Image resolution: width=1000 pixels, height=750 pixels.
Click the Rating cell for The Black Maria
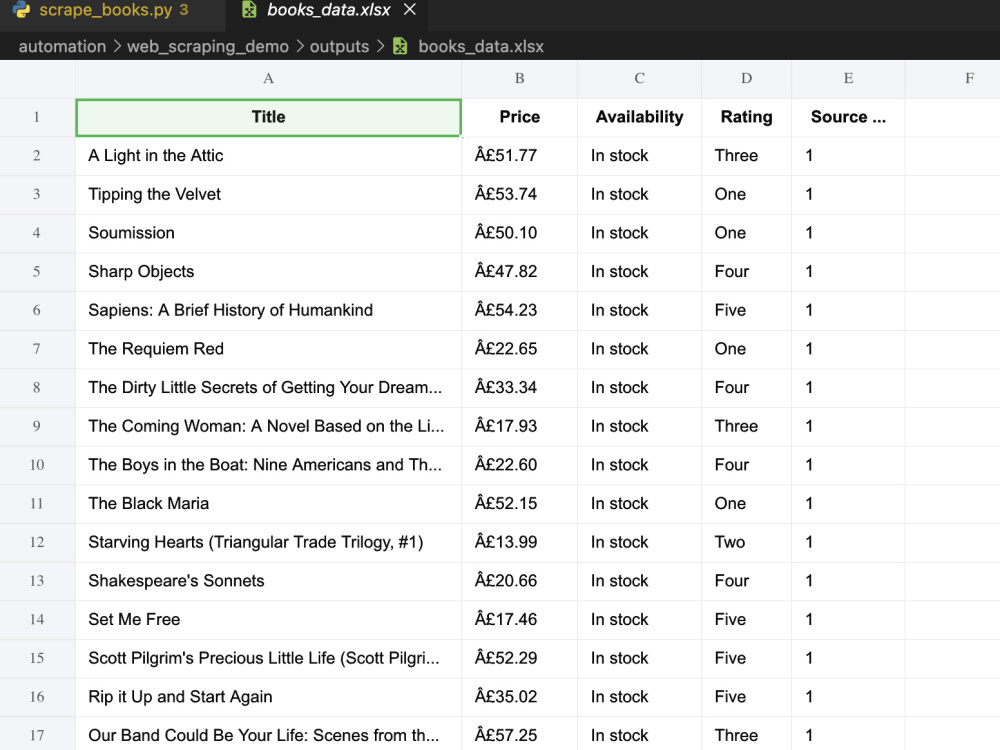746,504
